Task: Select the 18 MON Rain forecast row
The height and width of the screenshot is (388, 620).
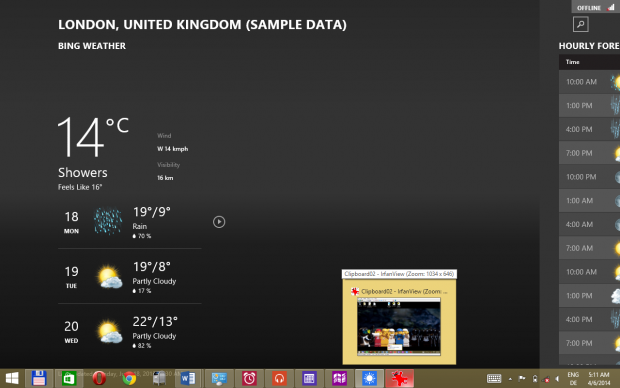Action: (130, 222)
